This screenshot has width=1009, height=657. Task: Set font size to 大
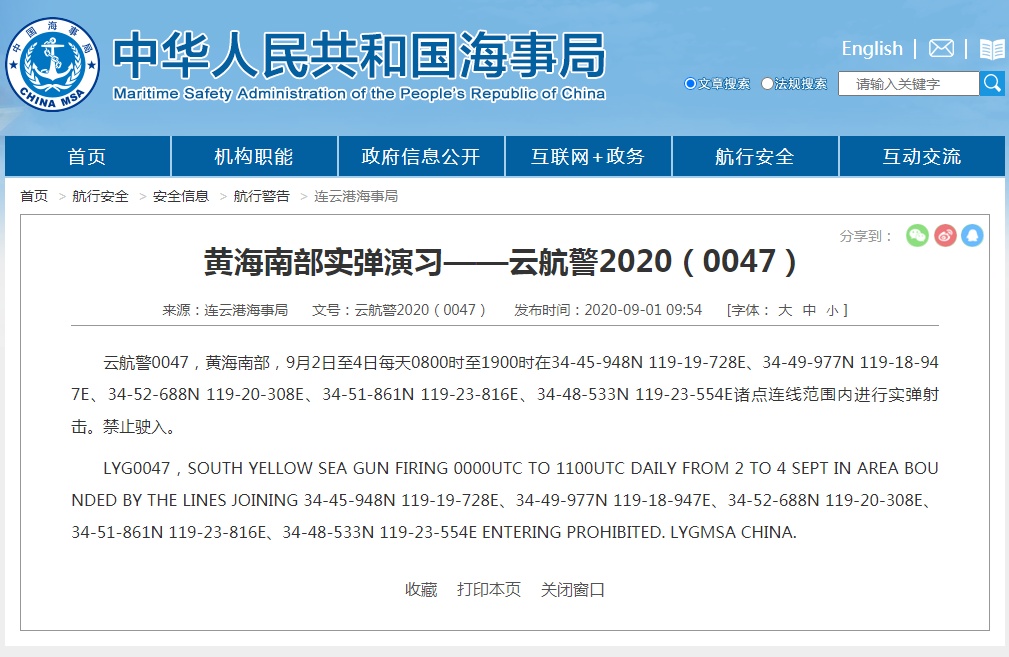click(785, 310)
